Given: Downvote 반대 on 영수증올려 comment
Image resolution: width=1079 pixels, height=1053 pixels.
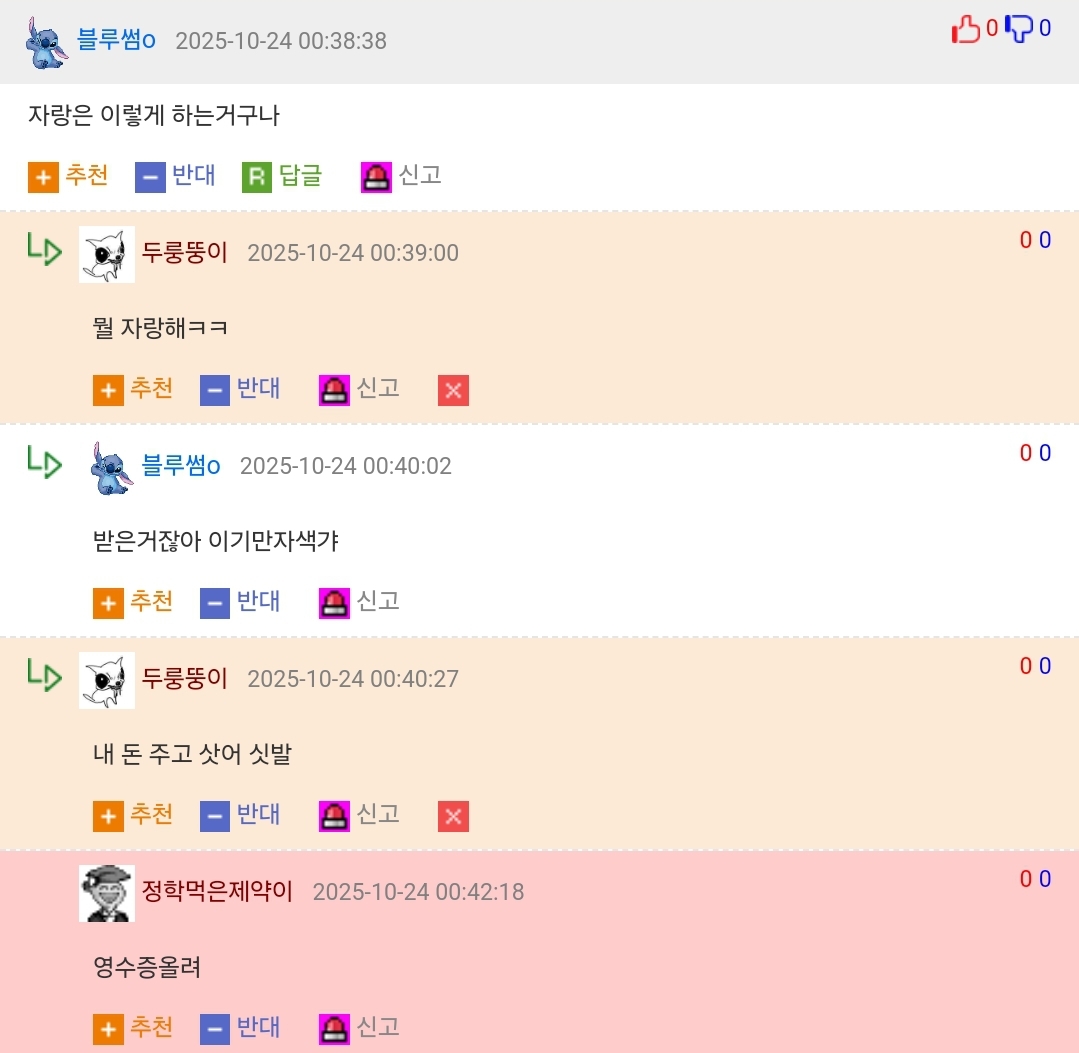Looking at the screenshot, I should 240,1028.
